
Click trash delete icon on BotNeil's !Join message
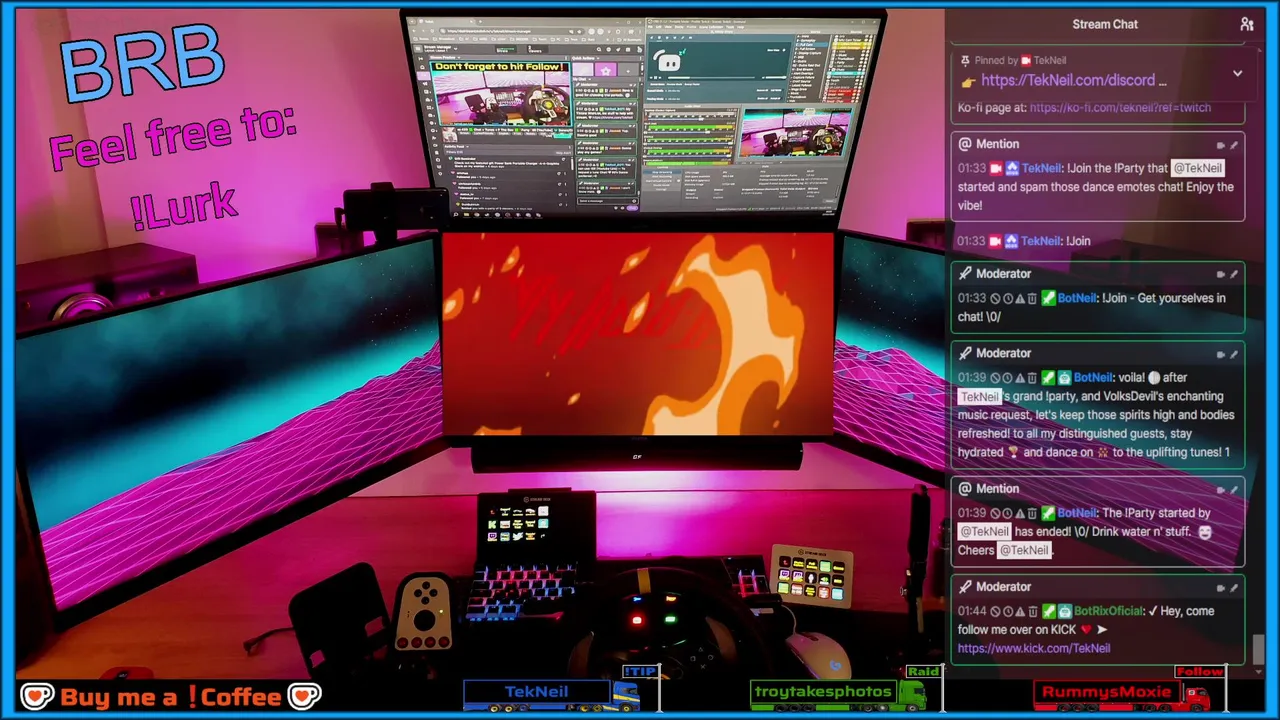click(1032, 298)
